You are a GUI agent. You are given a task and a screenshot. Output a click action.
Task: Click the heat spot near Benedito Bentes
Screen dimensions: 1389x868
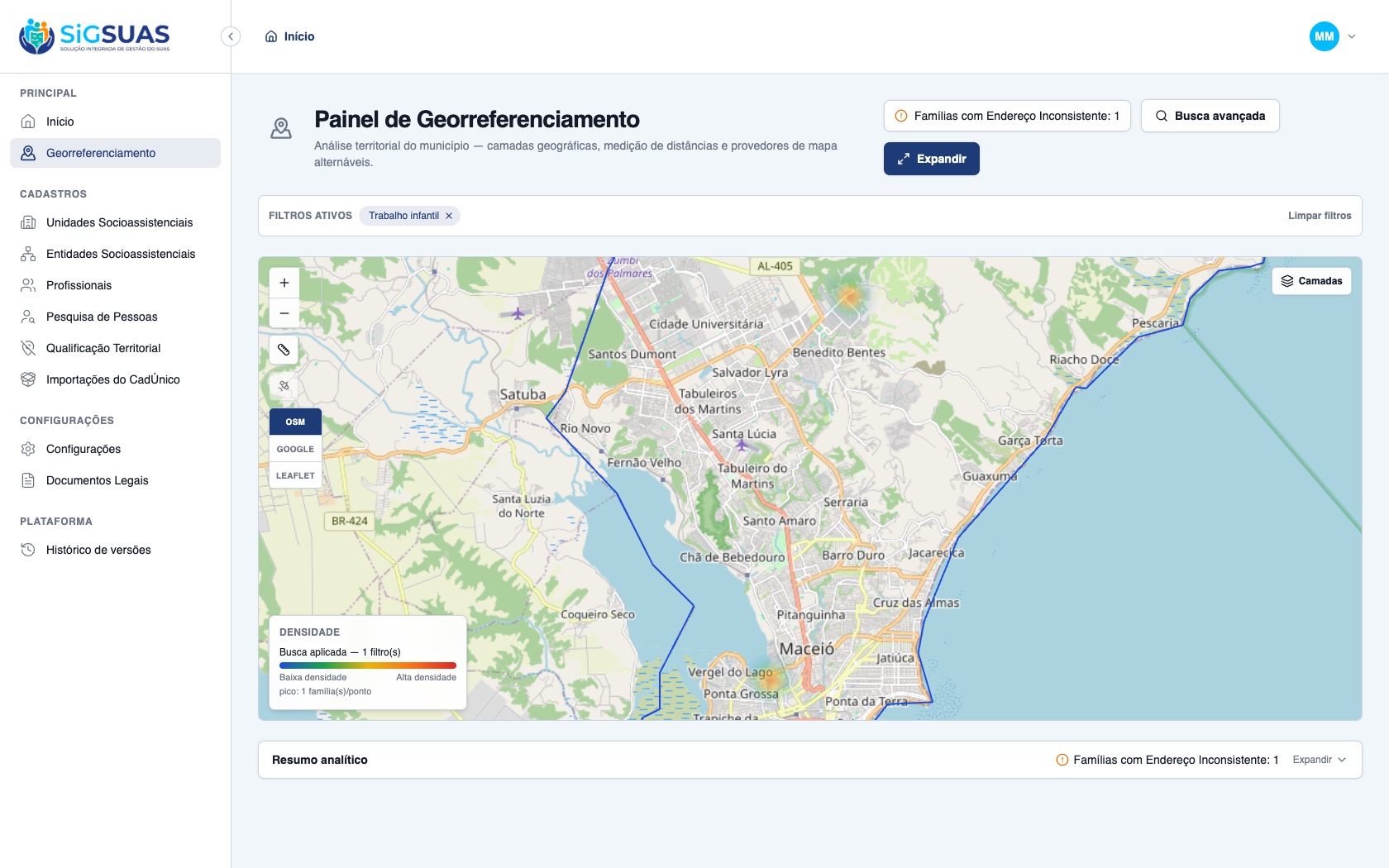pyautogui.click(x=850, y=296)
